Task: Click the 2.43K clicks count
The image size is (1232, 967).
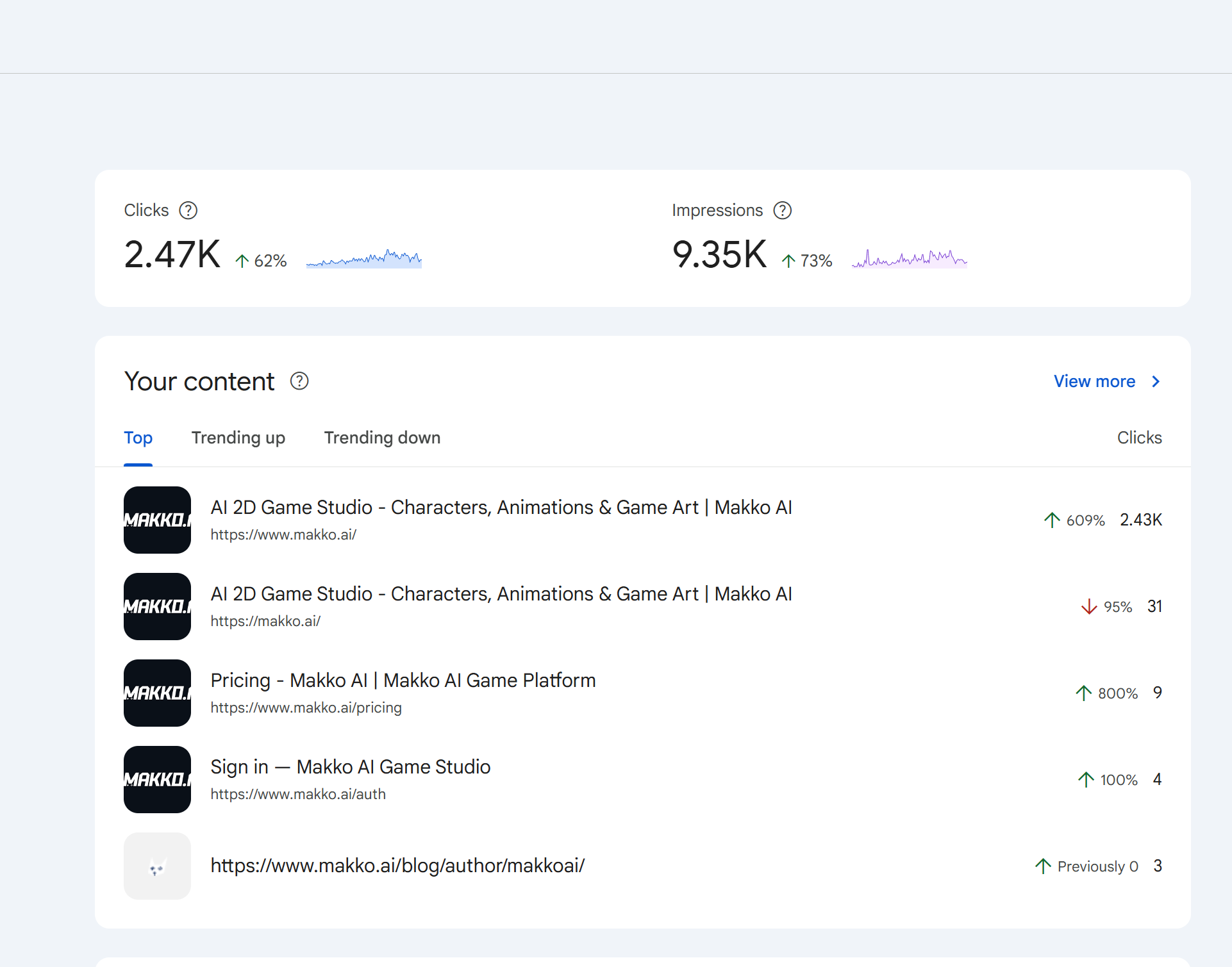Action: (x=1141, y=520)
